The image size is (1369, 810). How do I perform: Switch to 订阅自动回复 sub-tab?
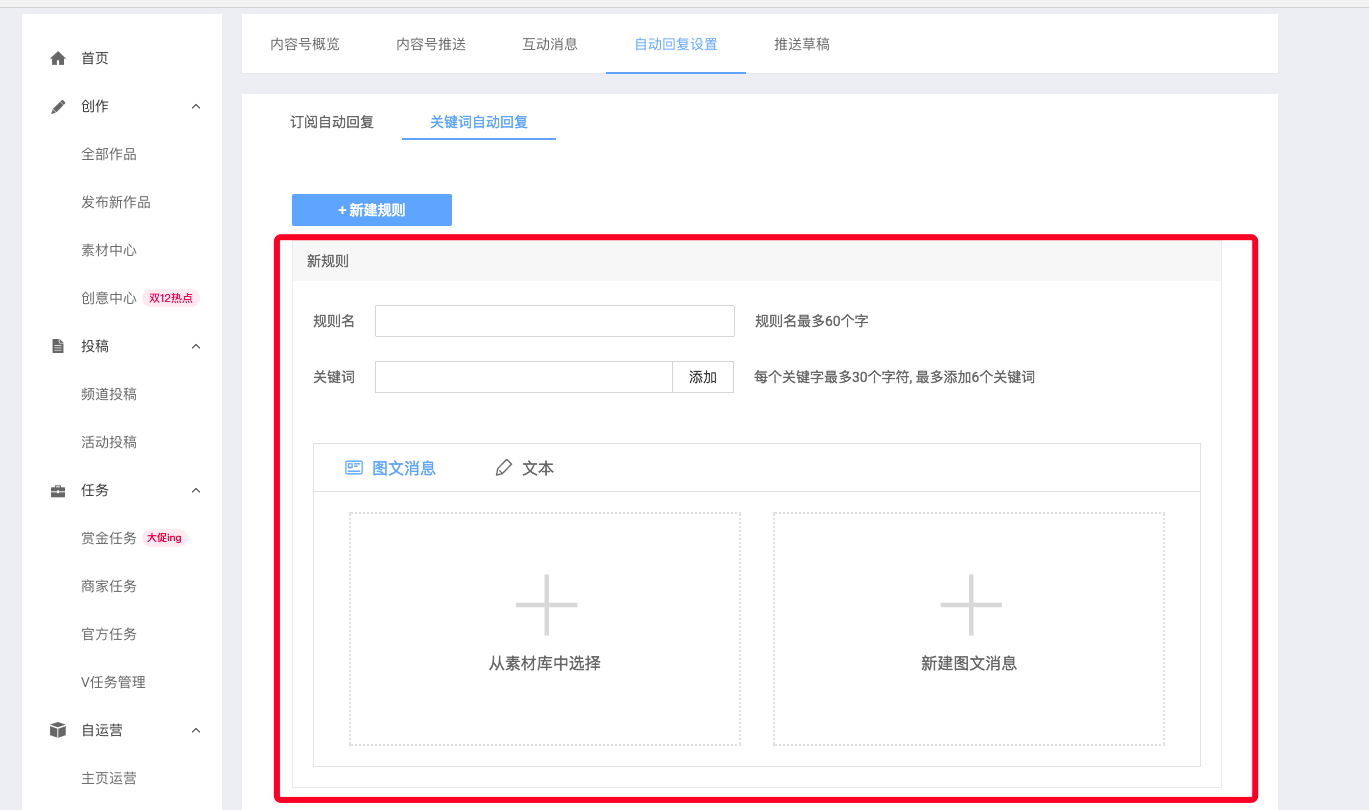point(332,122)
